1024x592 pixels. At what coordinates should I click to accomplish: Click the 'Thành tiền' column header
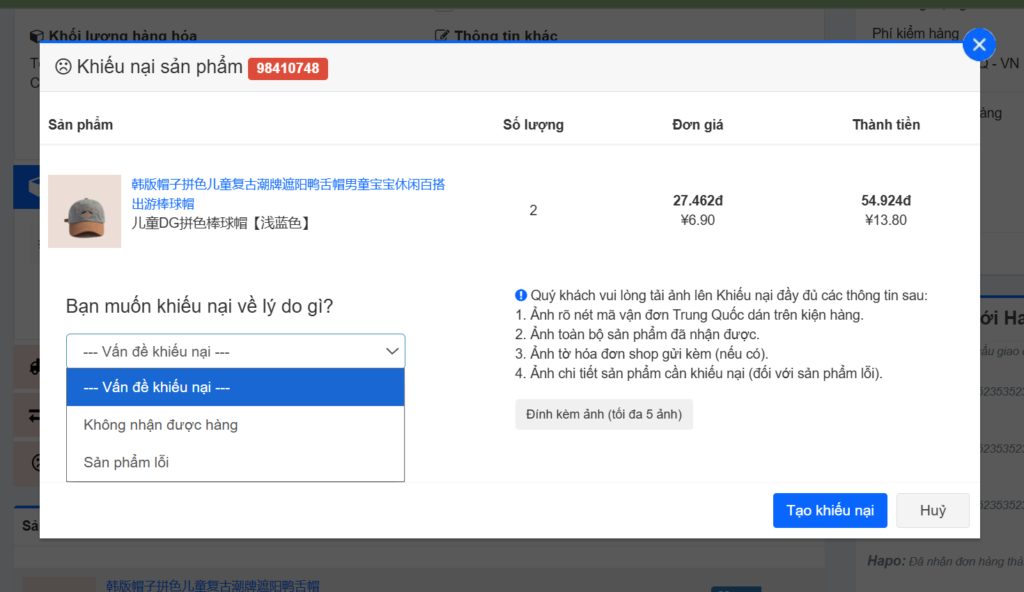coord(886,125)
